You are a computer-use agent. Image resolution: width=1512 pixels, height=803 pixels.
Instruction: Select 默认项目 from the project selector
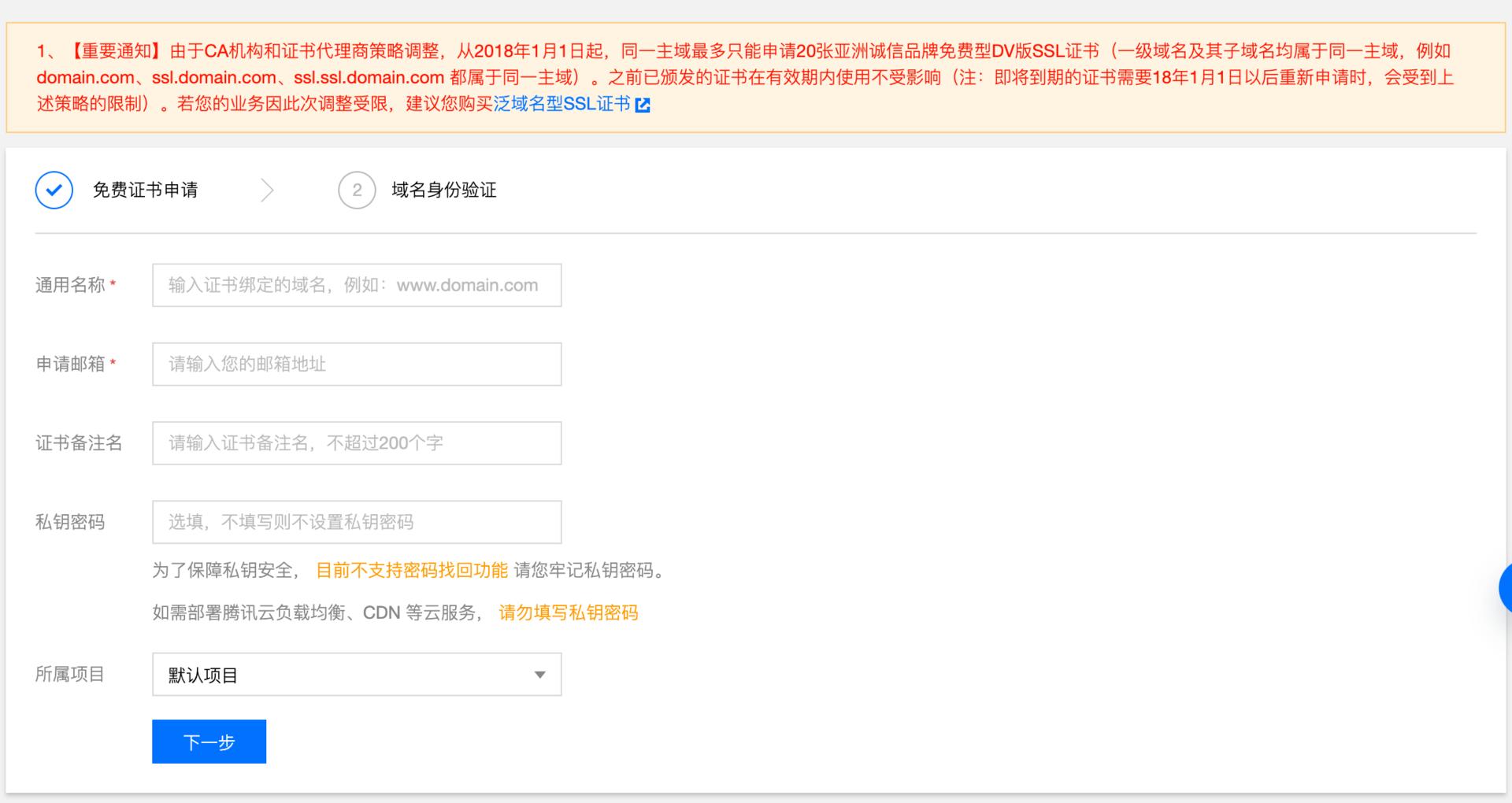pos(356,674)
